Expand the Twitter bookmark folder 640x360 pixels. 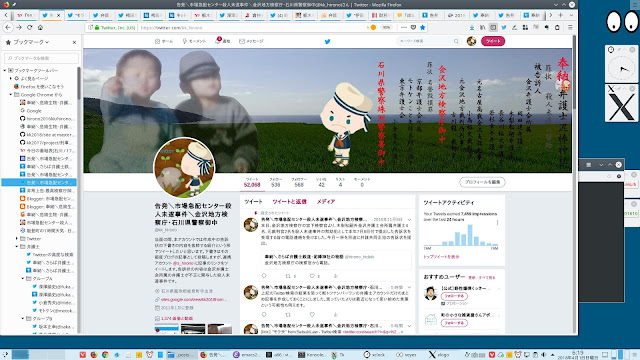tap(17, 238)
